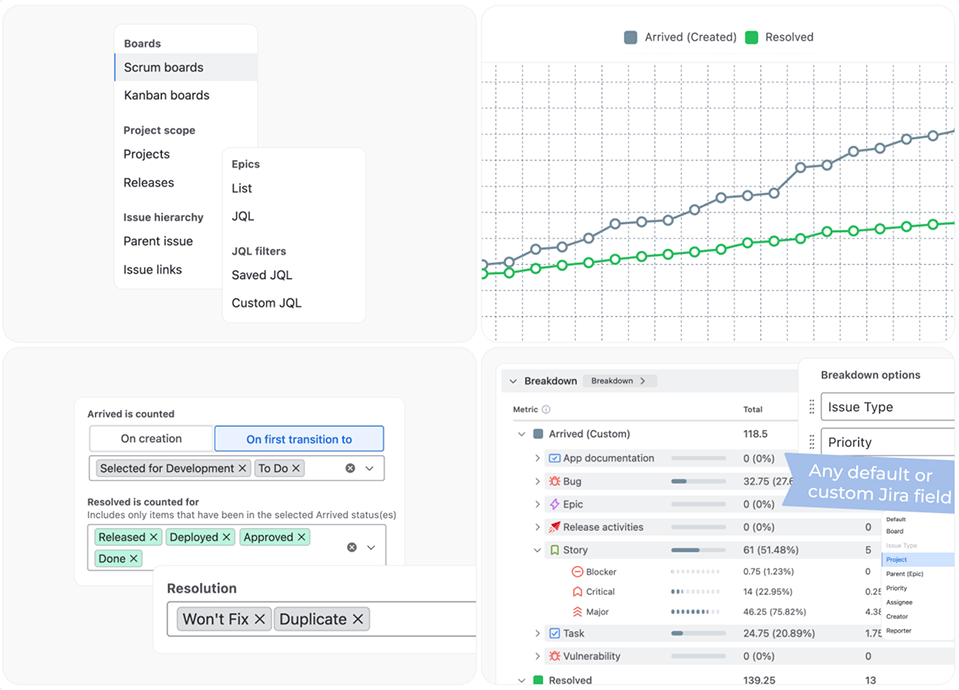Choose Releases under Project scope
The image size is (959, 690).
(149, 182)
